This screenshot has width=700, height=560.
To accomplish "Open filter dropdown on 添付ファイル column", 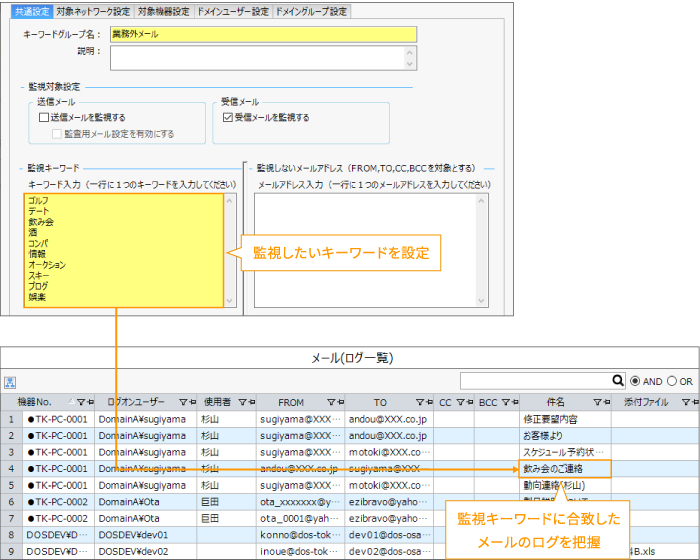I will 686,402.
